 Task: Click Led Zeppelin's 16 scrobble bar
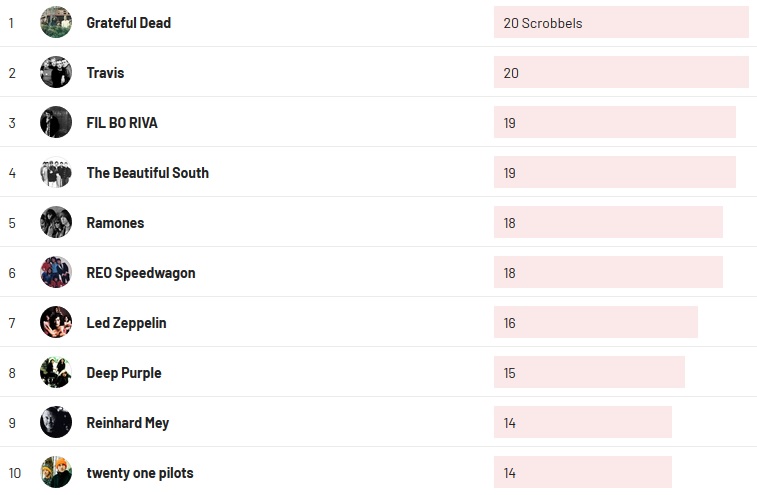click(595, 322)
